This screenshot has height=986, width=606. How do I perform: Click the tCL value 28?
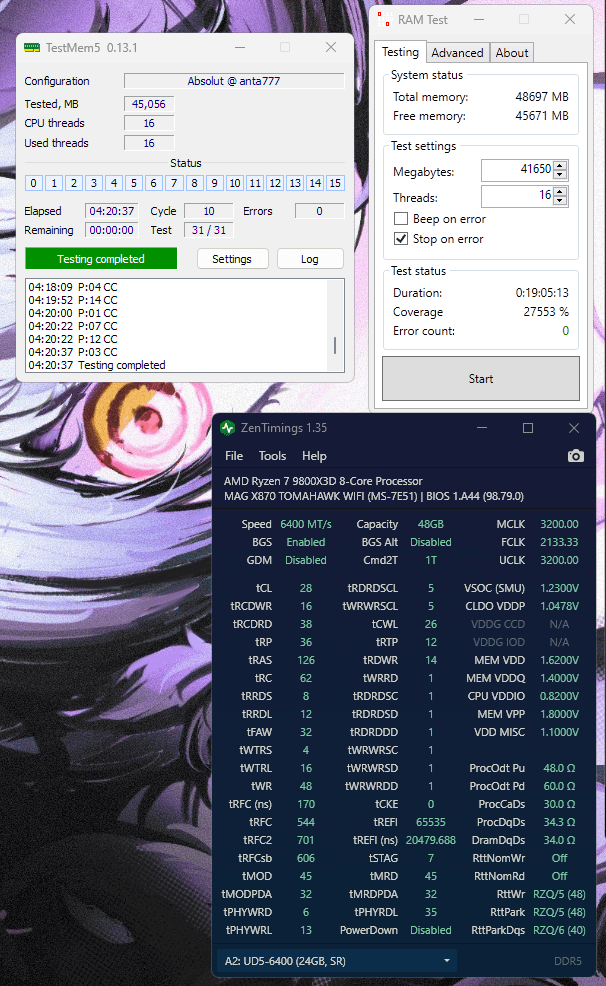tap(306, 589)
